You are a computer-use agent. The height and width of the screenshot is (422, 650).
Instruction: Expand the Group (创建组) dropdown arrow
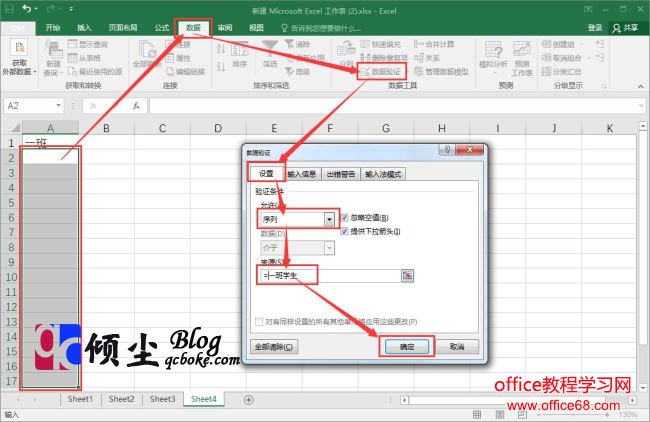pyautogui.click(x=582, y=44)
